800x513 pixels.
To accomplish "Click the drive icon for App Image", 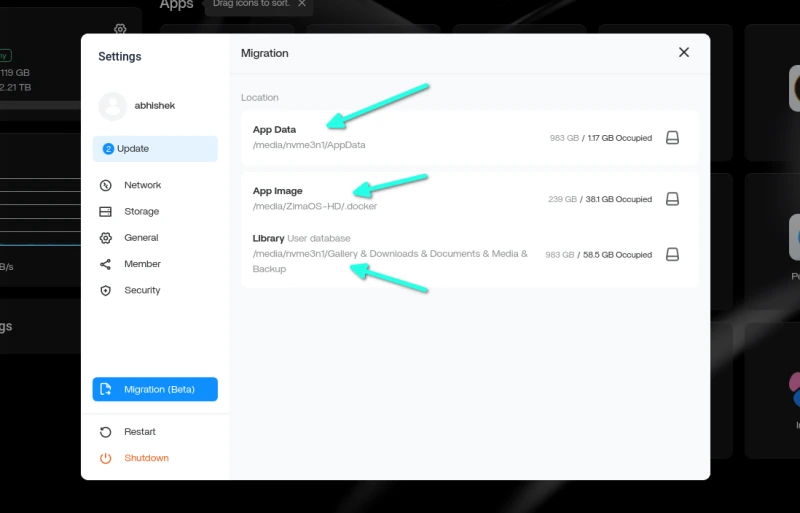I will (x=672, y=199).
